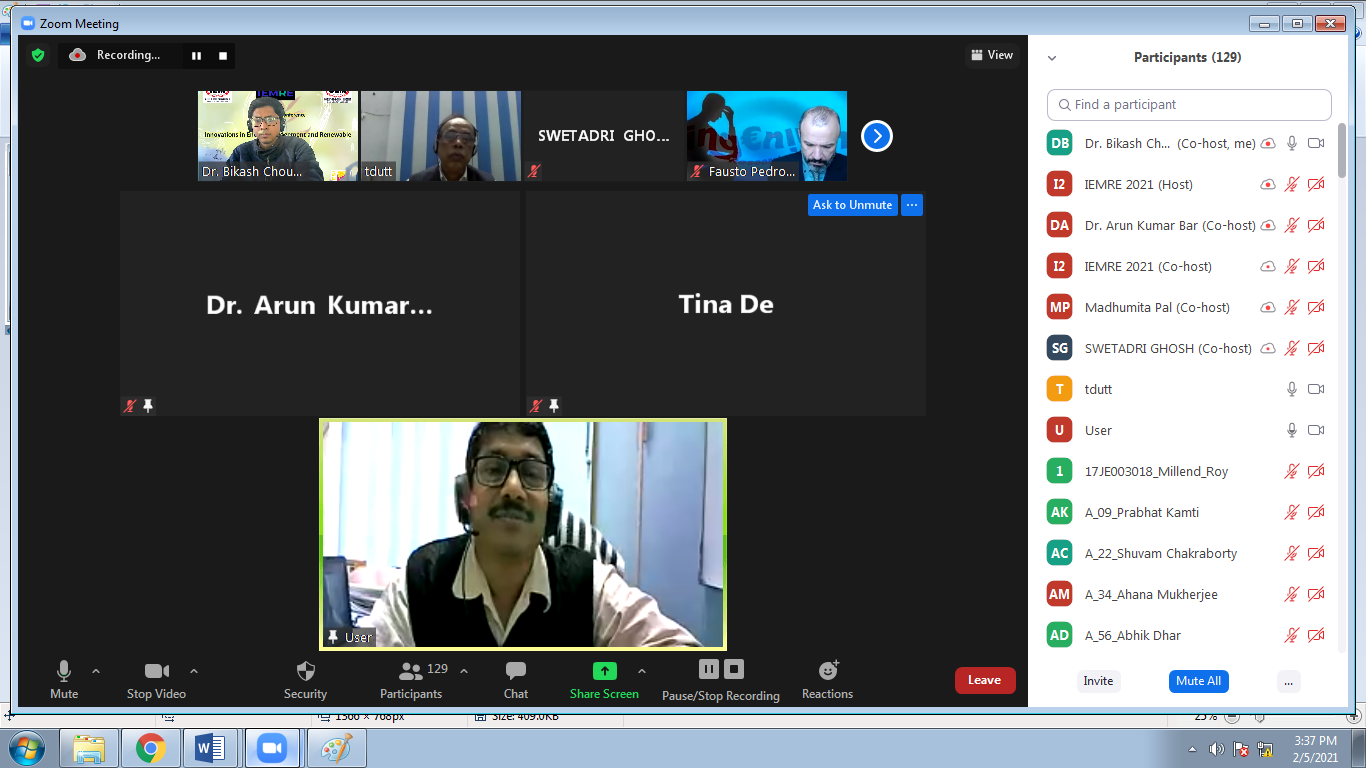This screenshot has width=1366, height=768.
Task: Click the encryption shield icon
Action: 38,56
